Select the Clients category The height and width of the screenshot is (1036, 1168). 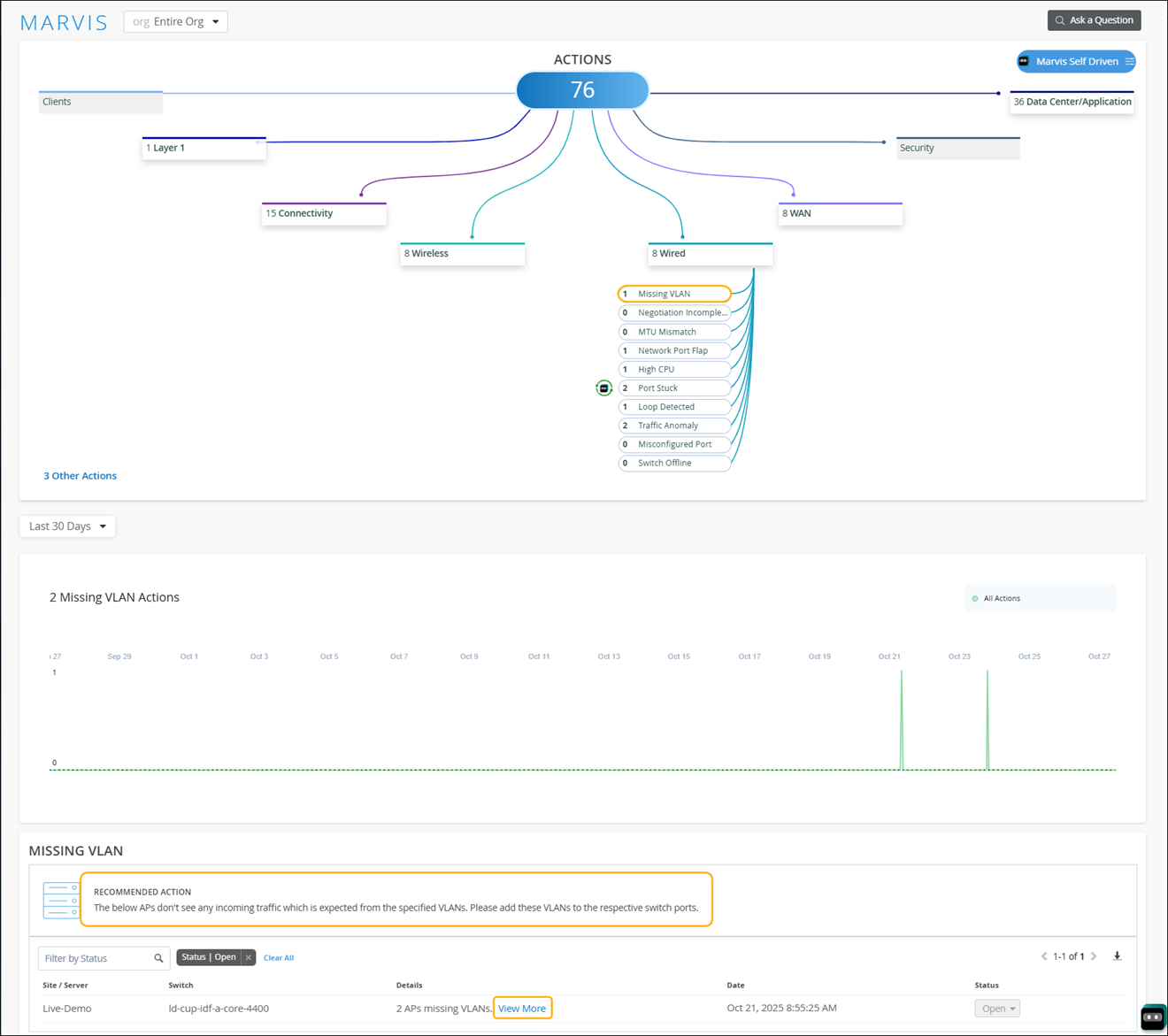coord(101,102)
